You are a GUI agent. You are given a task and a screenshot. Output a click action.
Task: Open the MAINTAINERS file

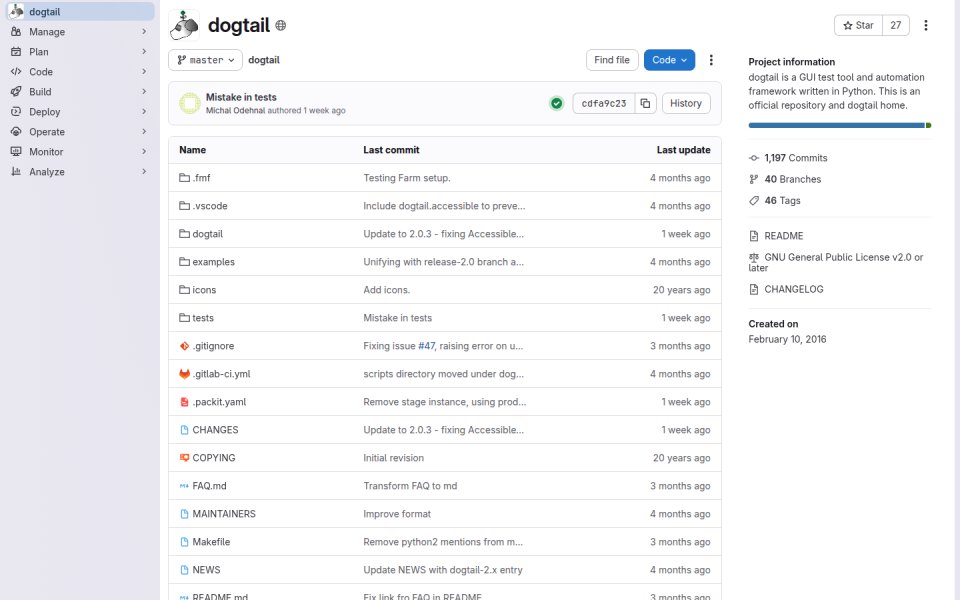[x=223, y=514]
